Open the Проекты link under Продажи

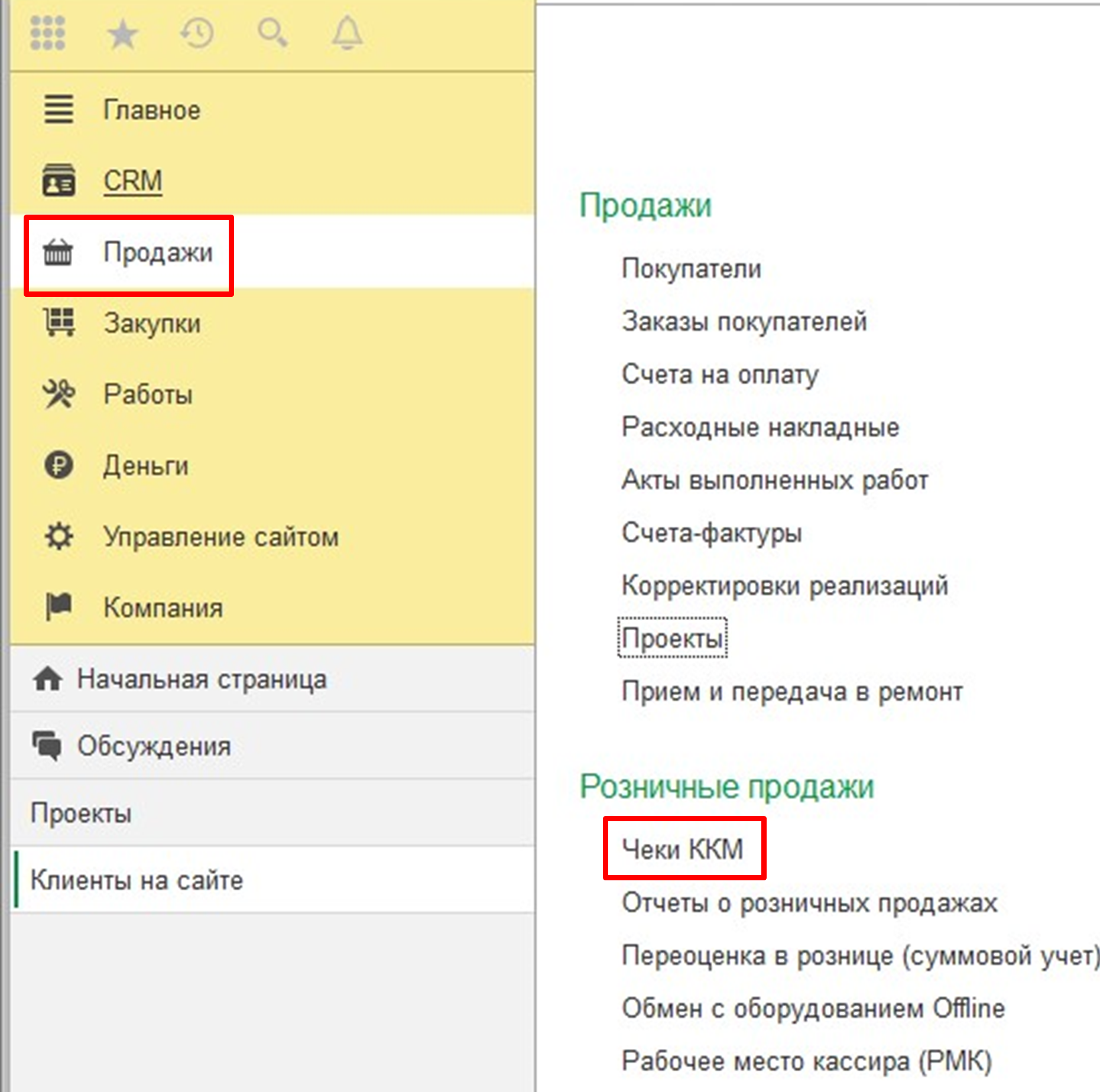(672, 639)
